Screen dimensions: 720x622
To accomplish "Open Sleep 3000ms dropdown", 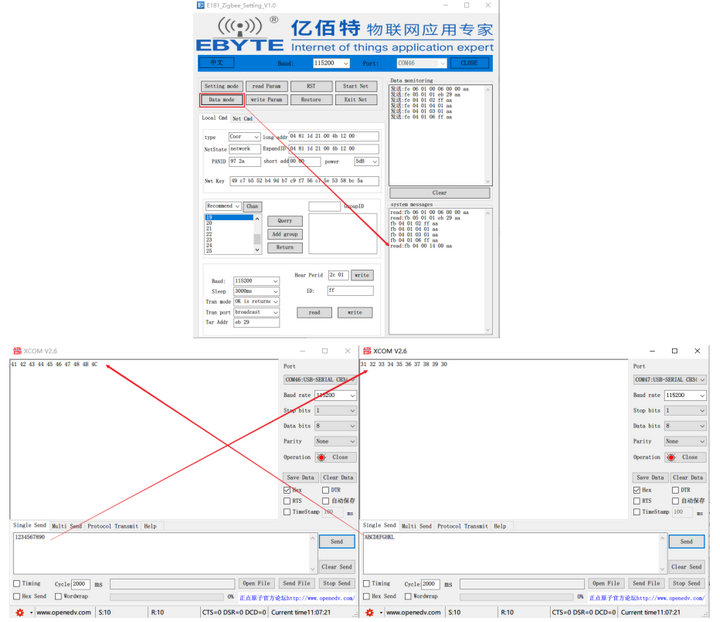I will click(x=256, y=291).
